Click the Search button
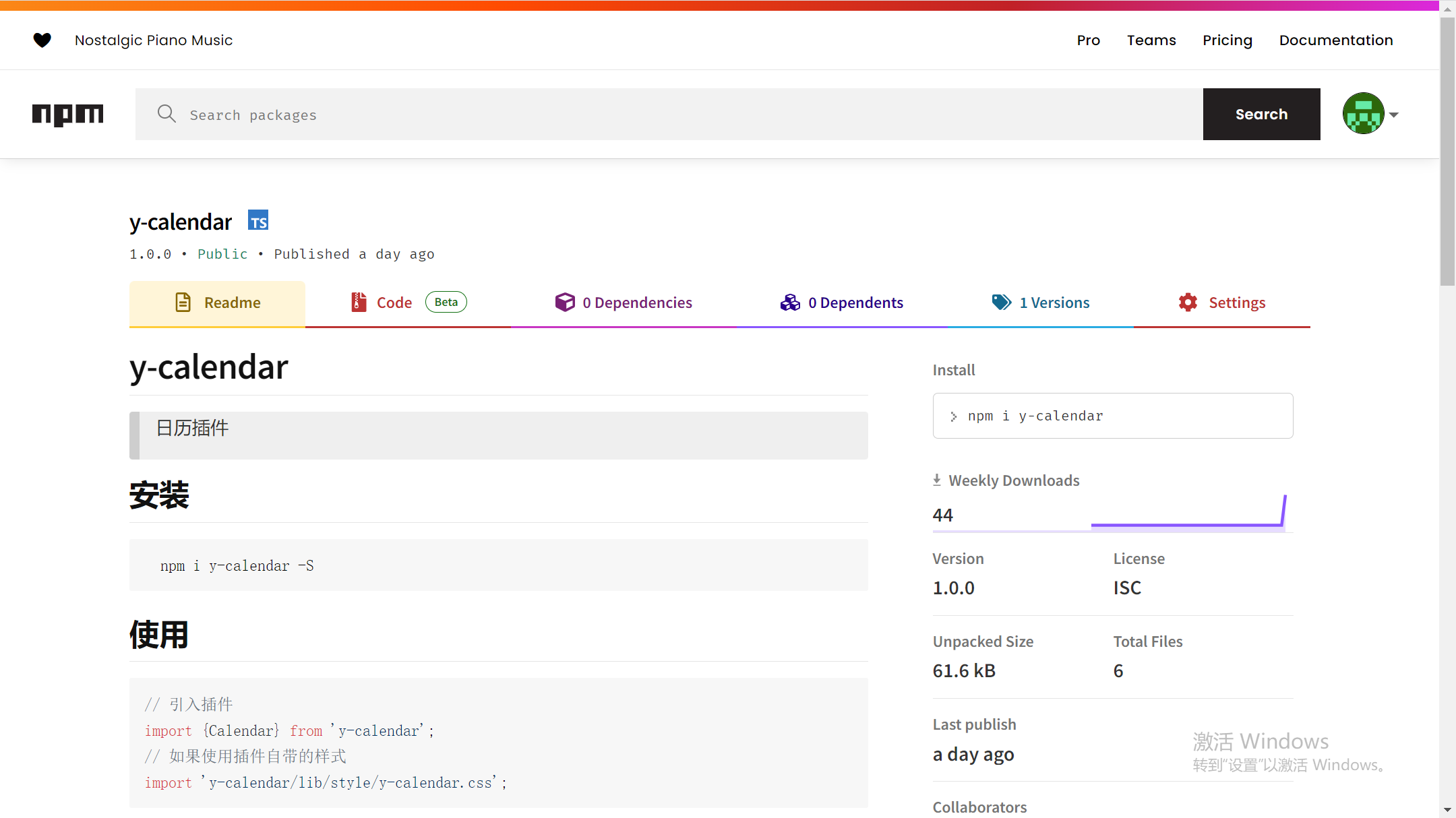This screenshot has width=1456, height=818. 1261,114
